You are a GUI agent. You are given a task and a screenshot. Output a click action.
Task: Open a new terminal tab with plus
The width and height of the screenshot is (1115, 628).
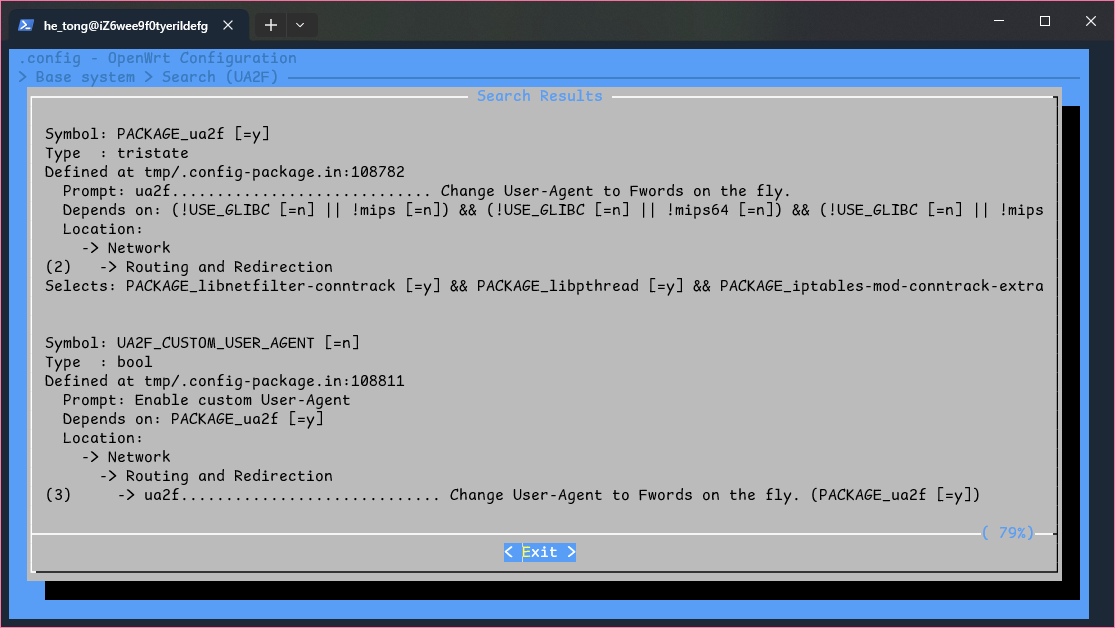click(x=270, y=25)
